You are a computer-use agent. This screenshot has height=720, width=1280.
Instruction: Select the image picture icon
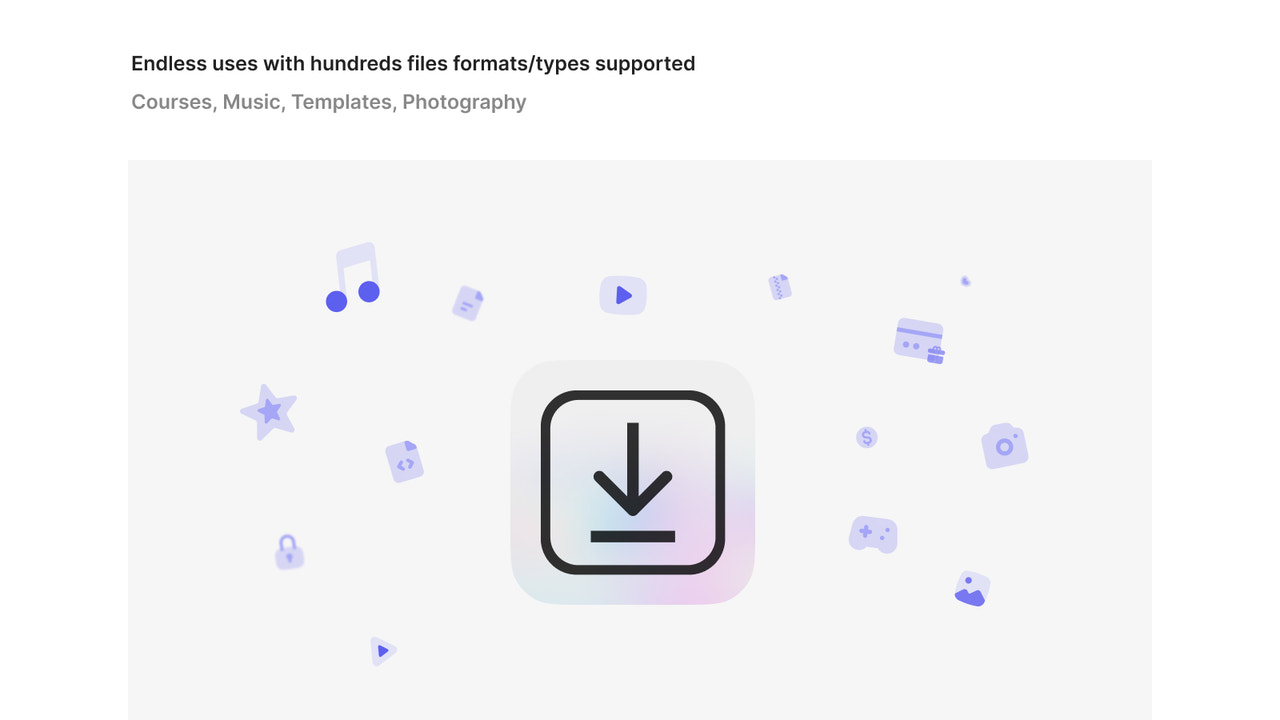pos(972,589)
